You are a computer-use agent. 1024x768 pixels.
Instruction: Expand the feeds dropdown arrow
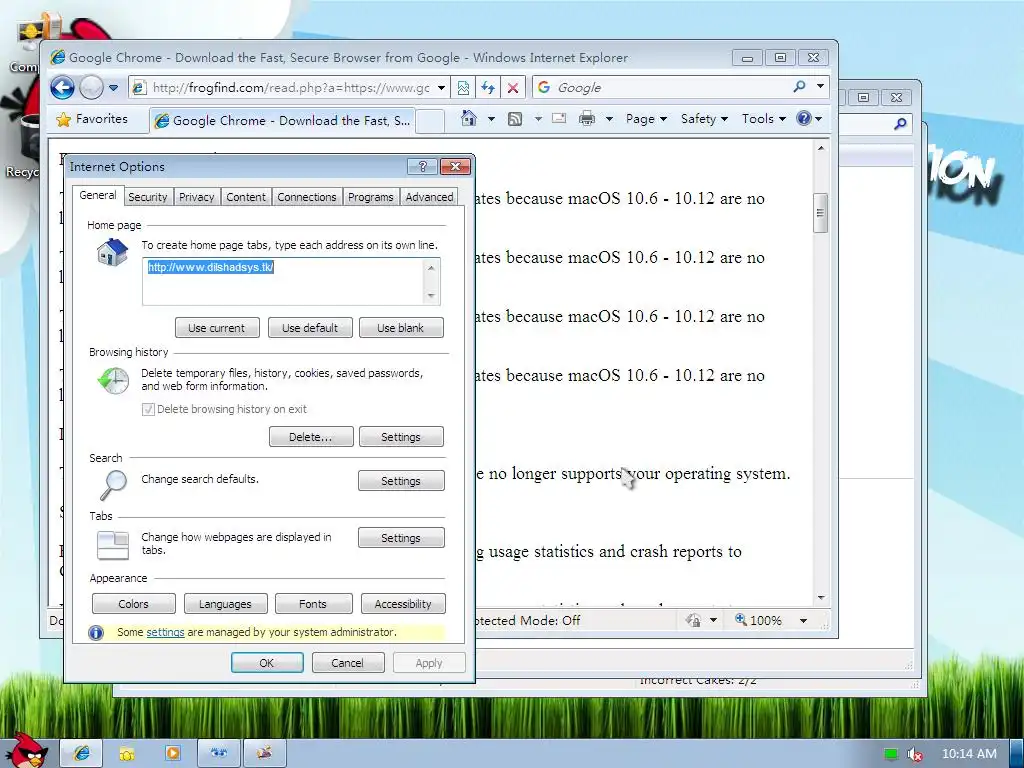(x=538, y=119)
